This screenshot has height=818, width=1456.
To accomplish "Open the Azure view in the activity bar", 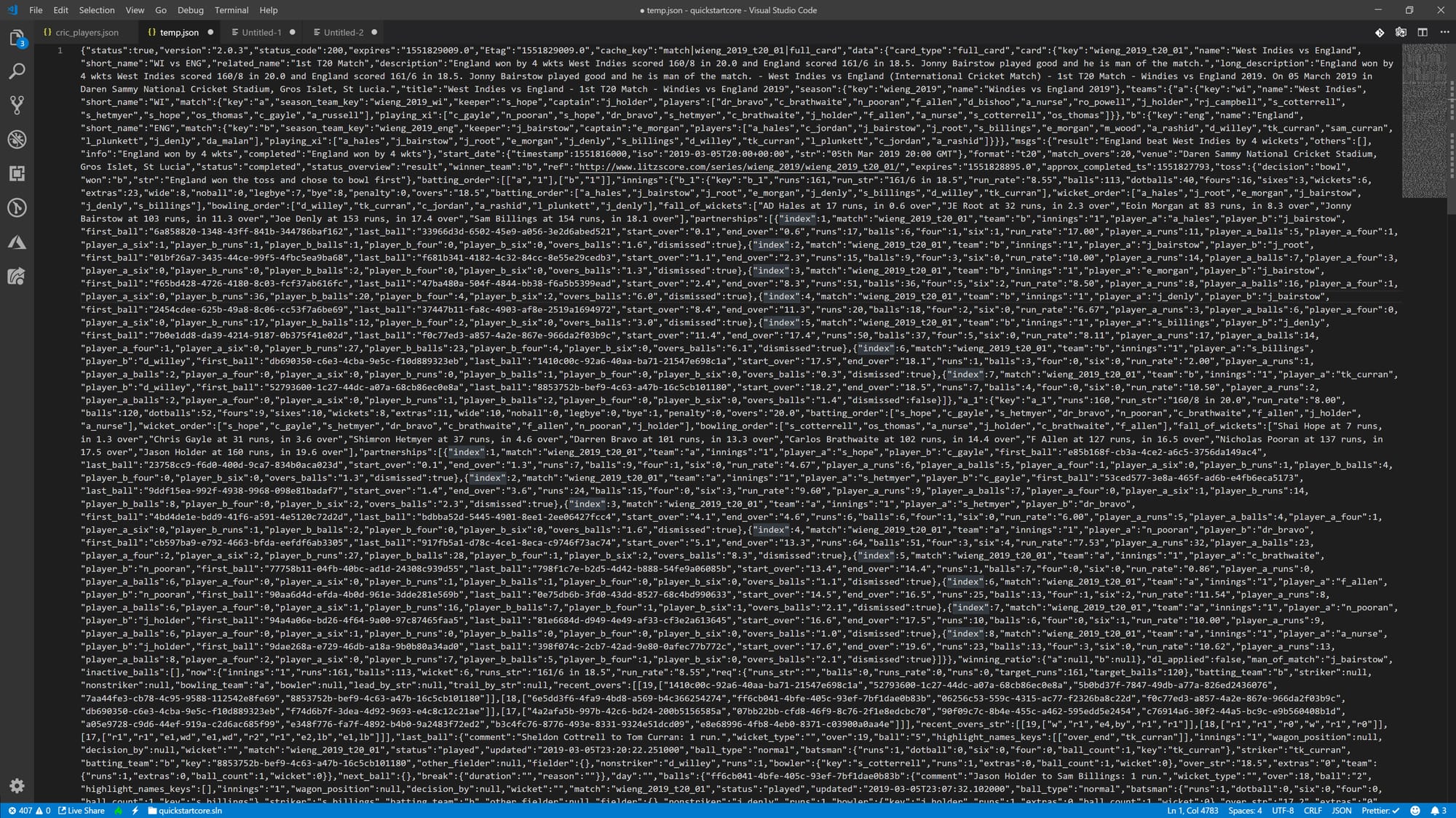I will (17, 242).
